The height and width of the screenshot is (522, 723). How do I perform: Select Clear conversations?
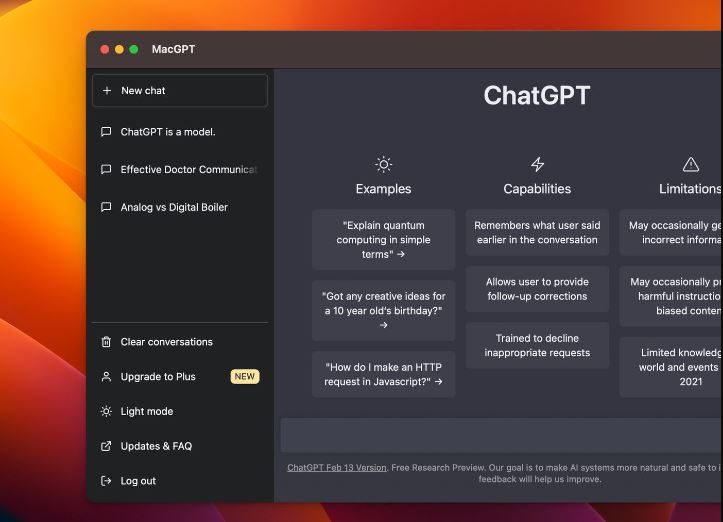coord(180,342)
